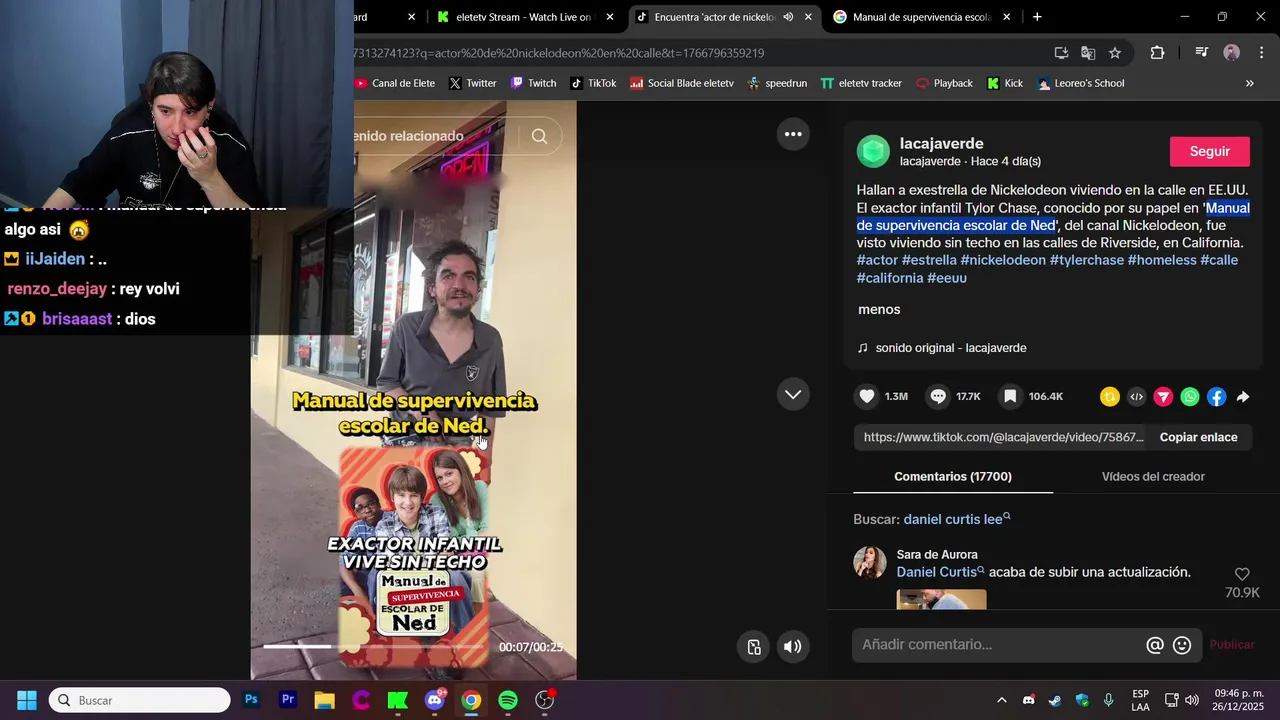Go to next video with down chevron
Screen dimensions: 1280x720
793,394
